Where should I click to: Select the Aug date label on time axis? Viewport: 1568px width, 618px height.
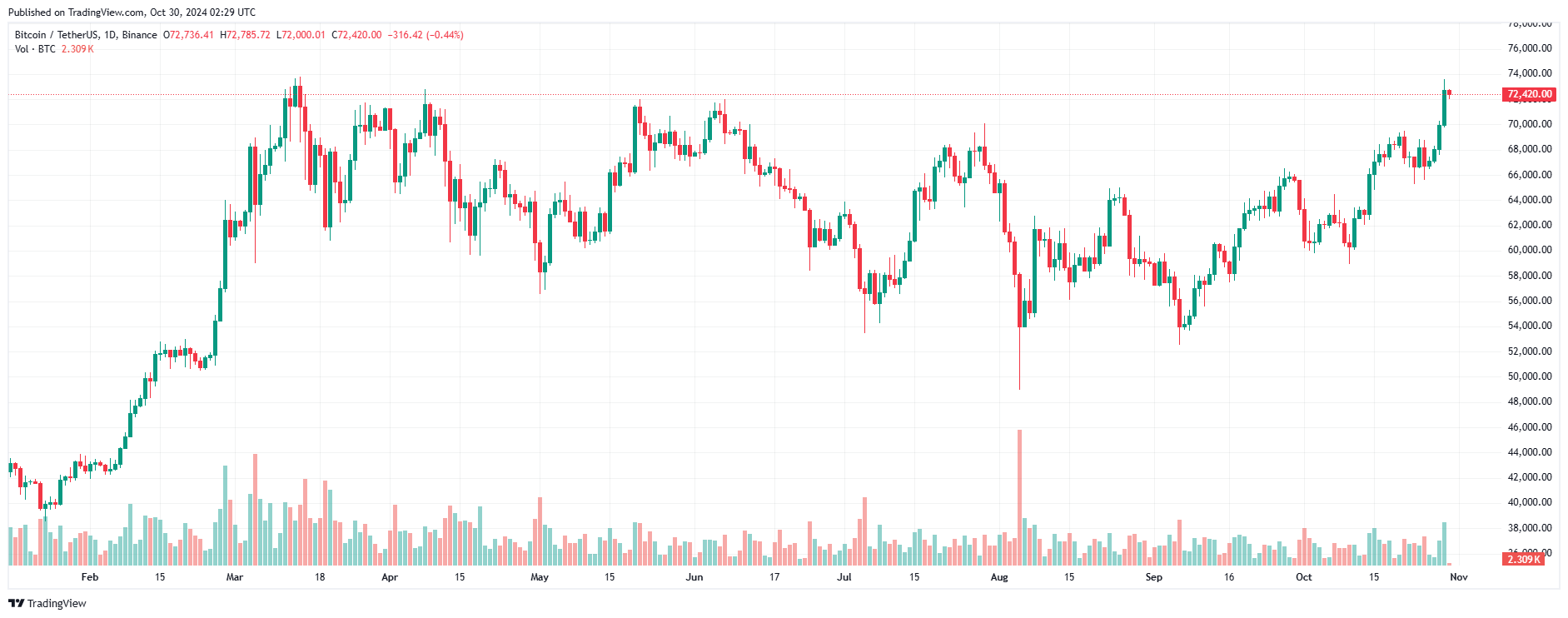[999, 577]
